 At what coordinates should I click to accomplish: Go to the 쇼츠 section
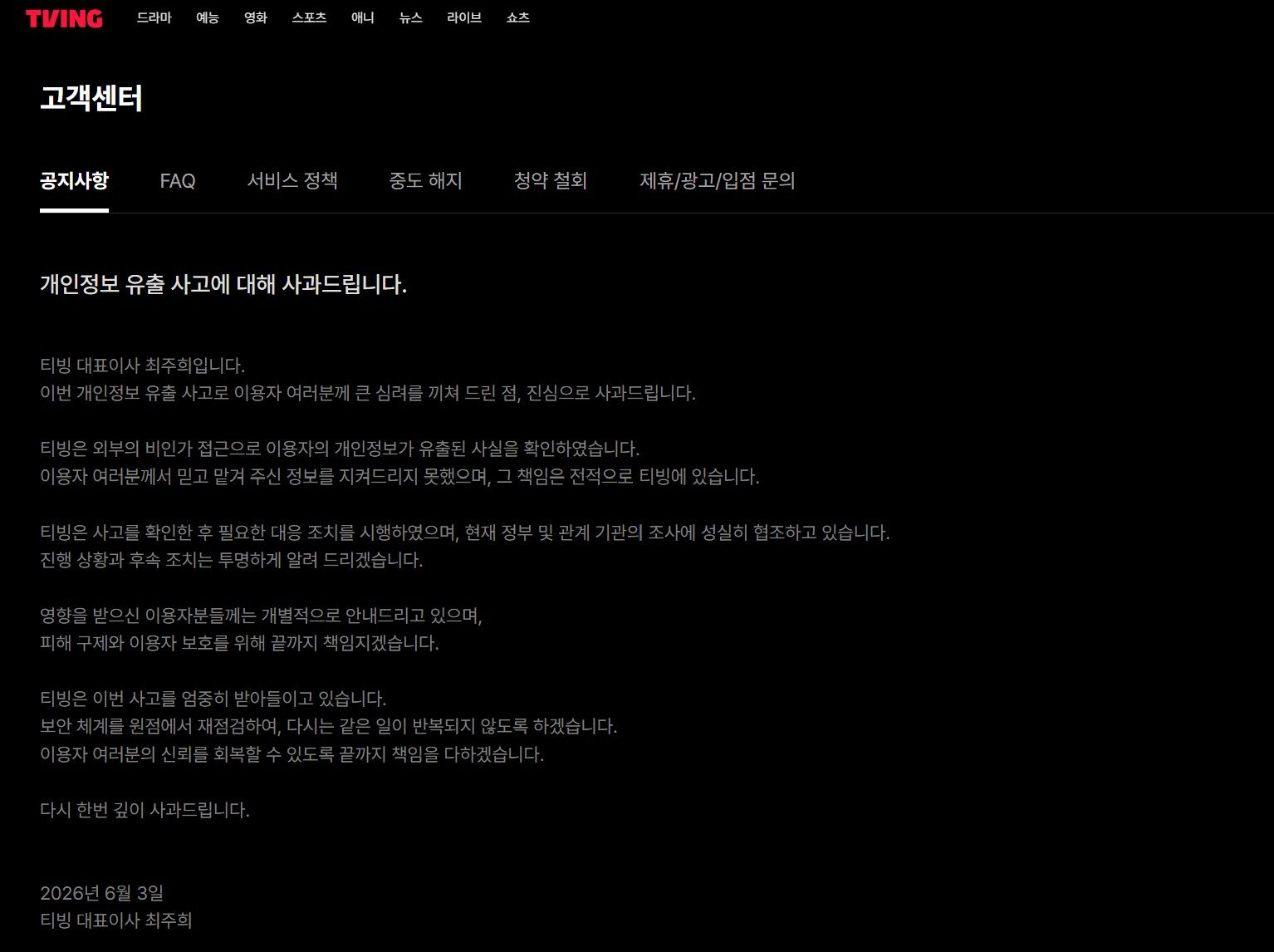pos(518,17)
